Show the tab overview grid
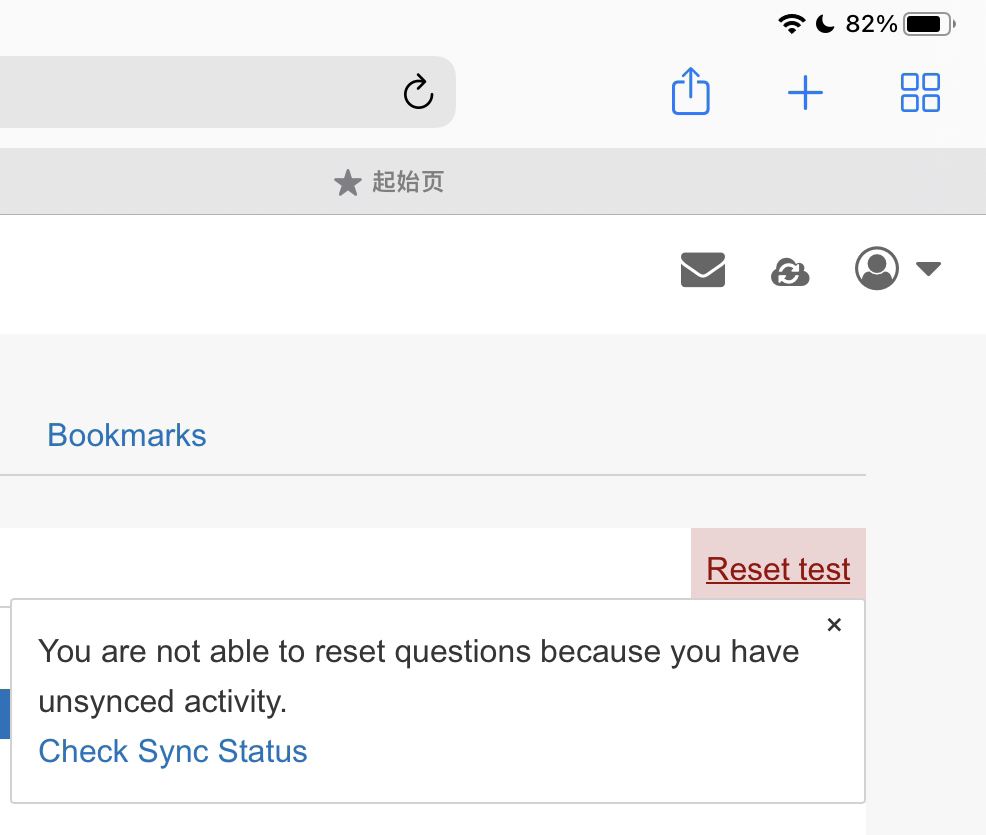Viewport: 986px width, 835px height. (920, 93)
